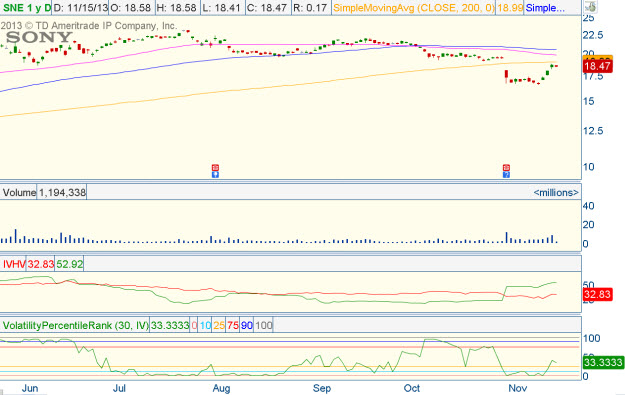Click the red last-price bubble 18.47
Viewport: 625px width, 395px height.
(597, 66)
